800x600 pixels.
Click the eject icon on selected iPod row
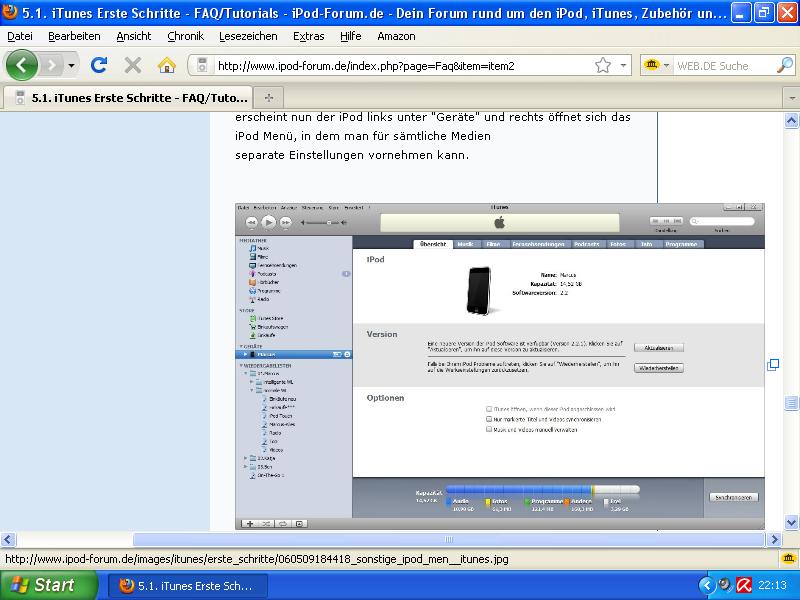coord(347,354)
